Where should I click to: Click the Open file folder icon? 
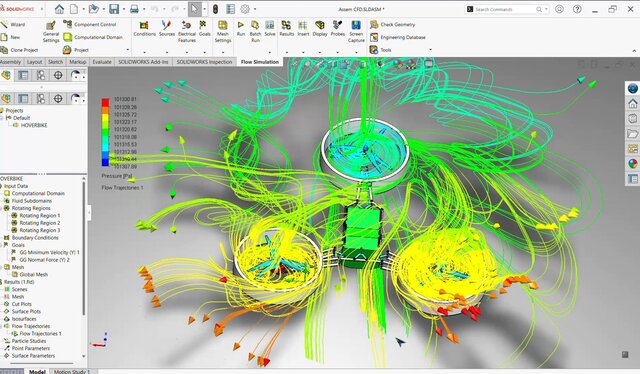(94, 9)
